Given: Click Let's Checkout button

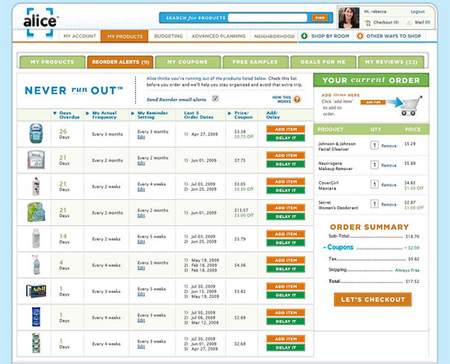Looking at the screenshot, I should click(x=373, y=299).
